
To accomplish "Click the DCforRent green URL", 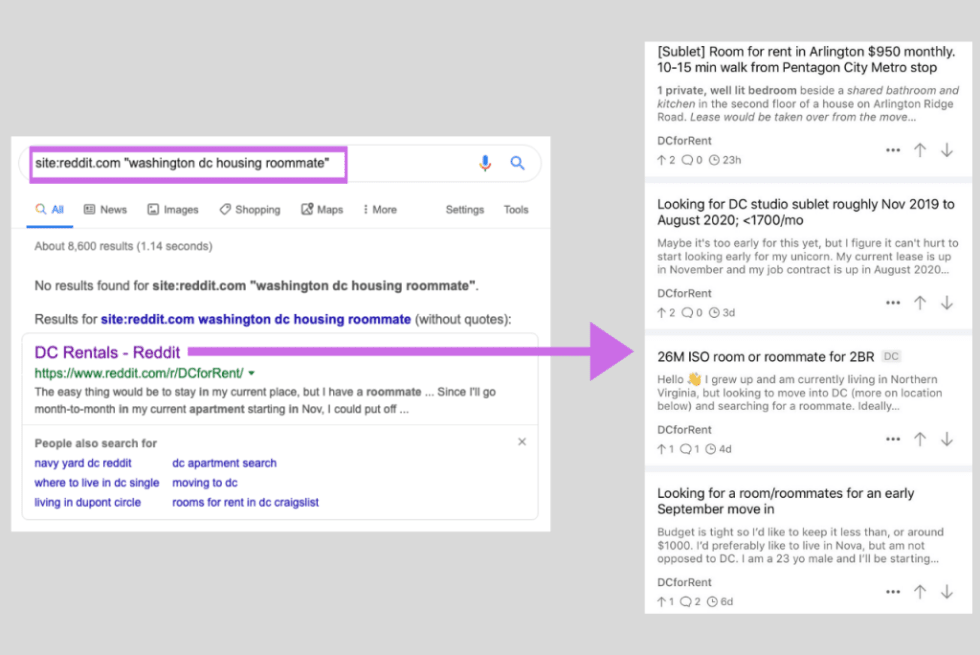I will (139, 373).
